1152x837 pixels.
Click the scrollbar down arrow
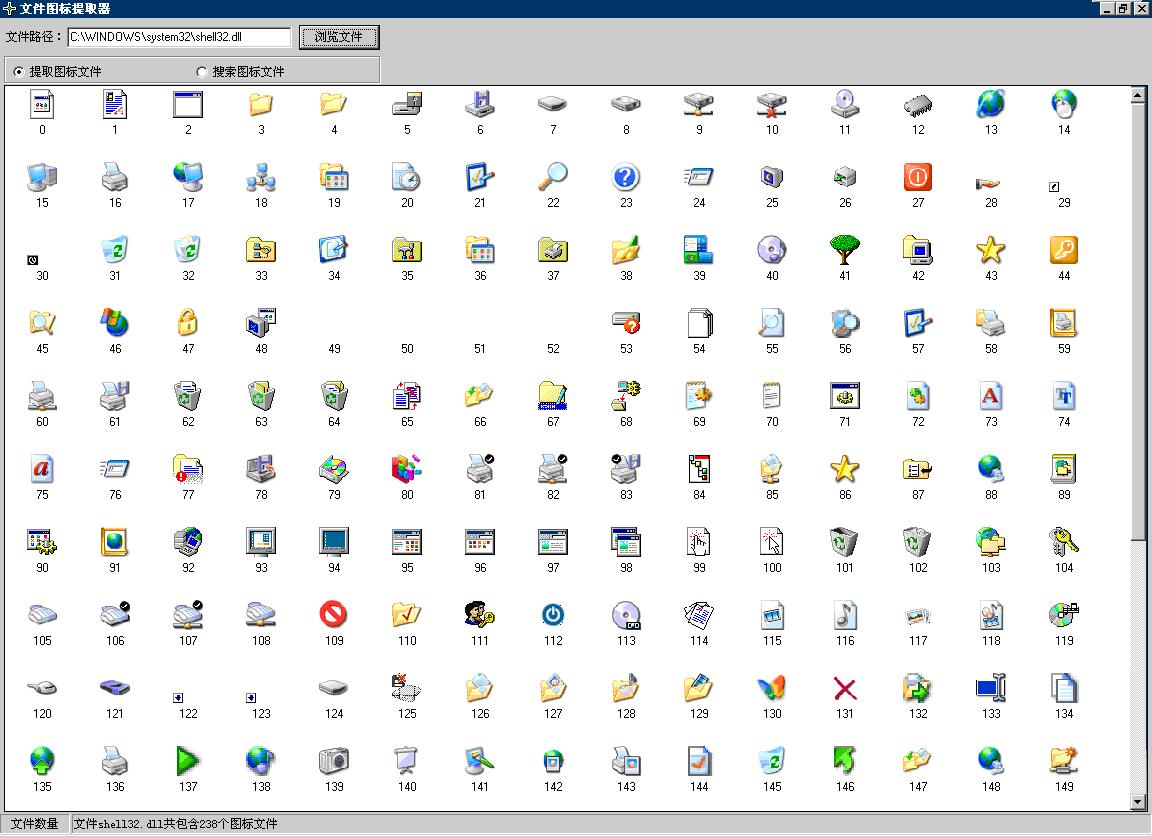1138,802
